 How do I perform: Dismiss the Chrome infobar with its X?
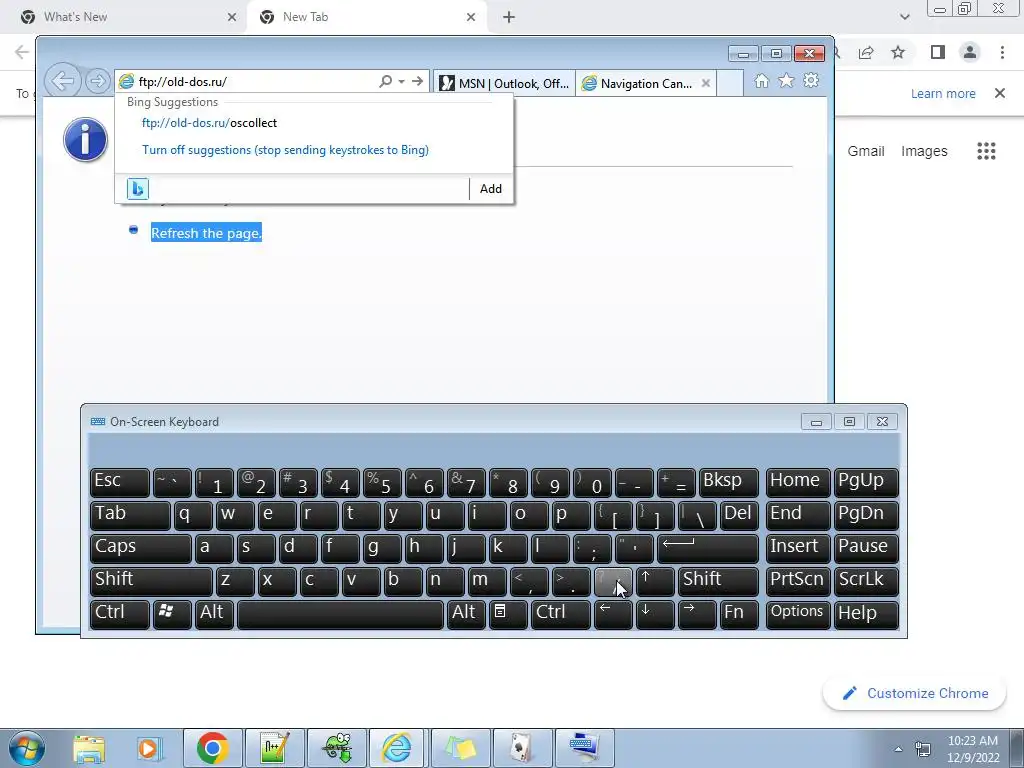click(1000, 93)
